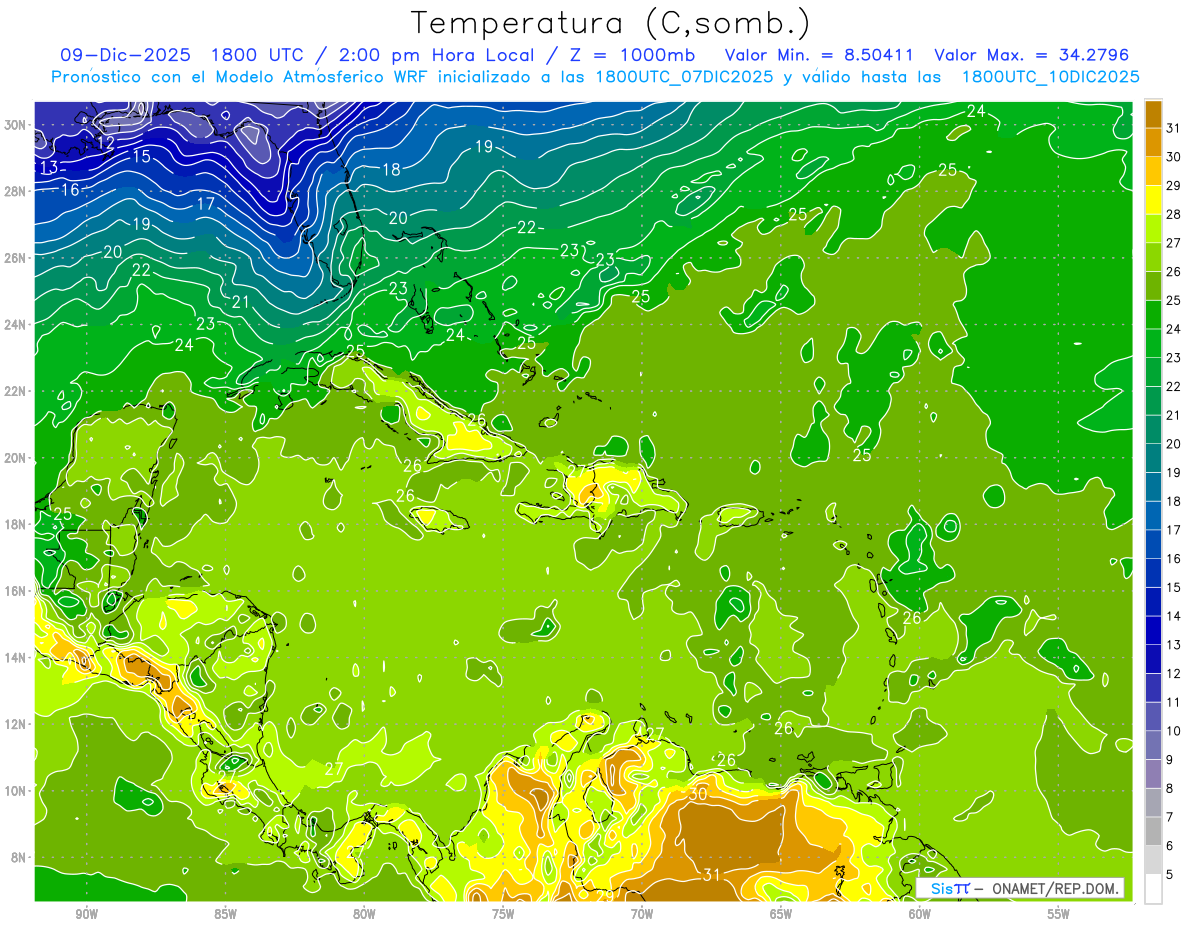Click the 65W longitude axis label

[781, 914]
